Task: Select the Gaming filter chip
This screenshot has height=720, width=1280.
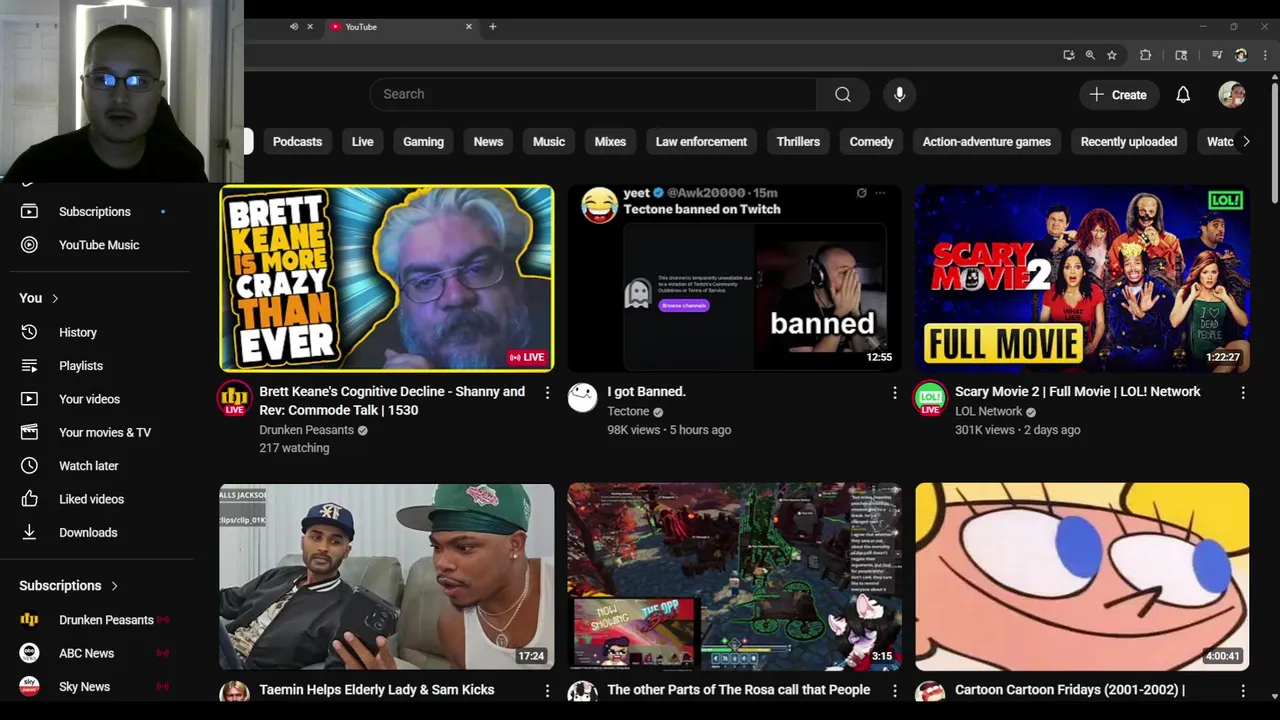Action: pos(423,141)
